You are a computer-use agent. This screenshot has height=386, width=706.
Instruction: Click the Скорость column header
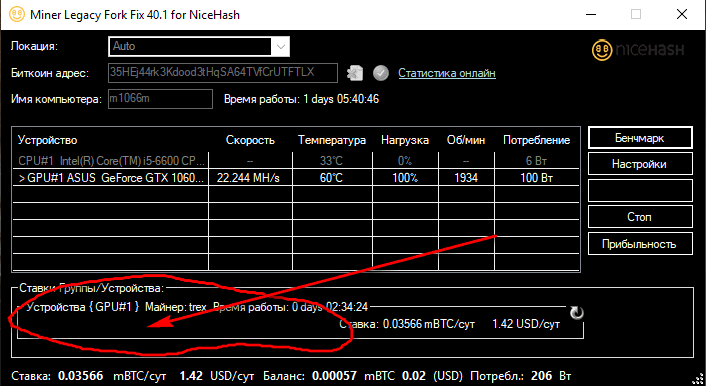(250, 140)
